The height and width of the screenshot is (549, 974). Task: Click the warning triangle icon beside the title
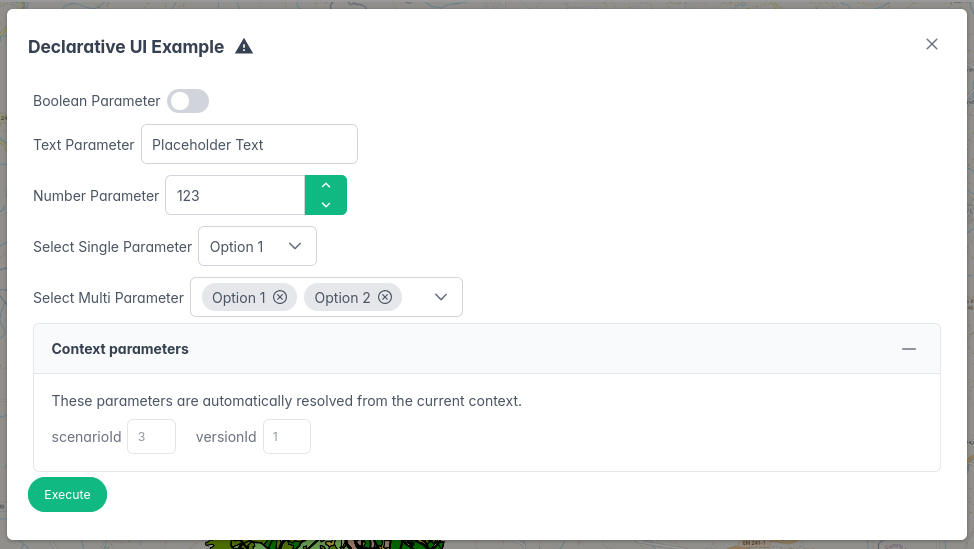(244, 47)
